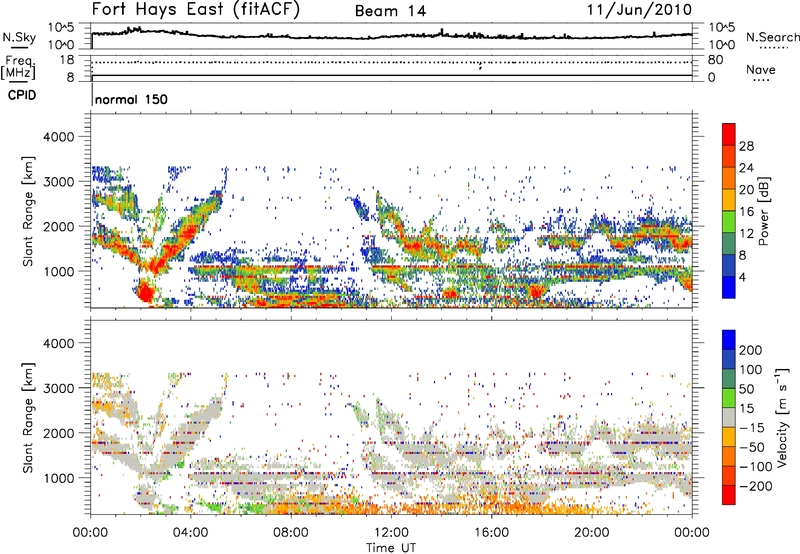Click the Power [dB] colorbar title
The width and height of the screenshot is (800, 554).
(x=763, y=211)
